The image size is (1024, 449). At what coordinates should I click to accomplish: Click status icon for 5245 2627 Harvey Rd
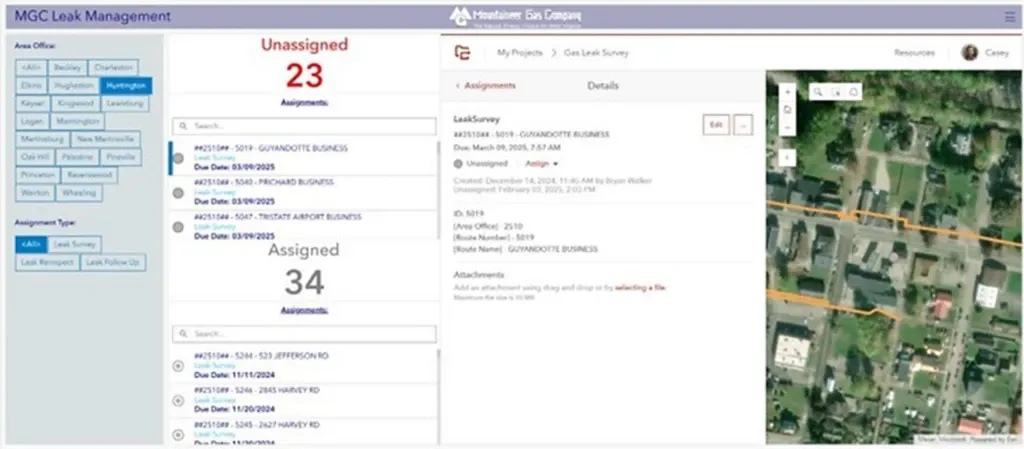pos(178,435)
